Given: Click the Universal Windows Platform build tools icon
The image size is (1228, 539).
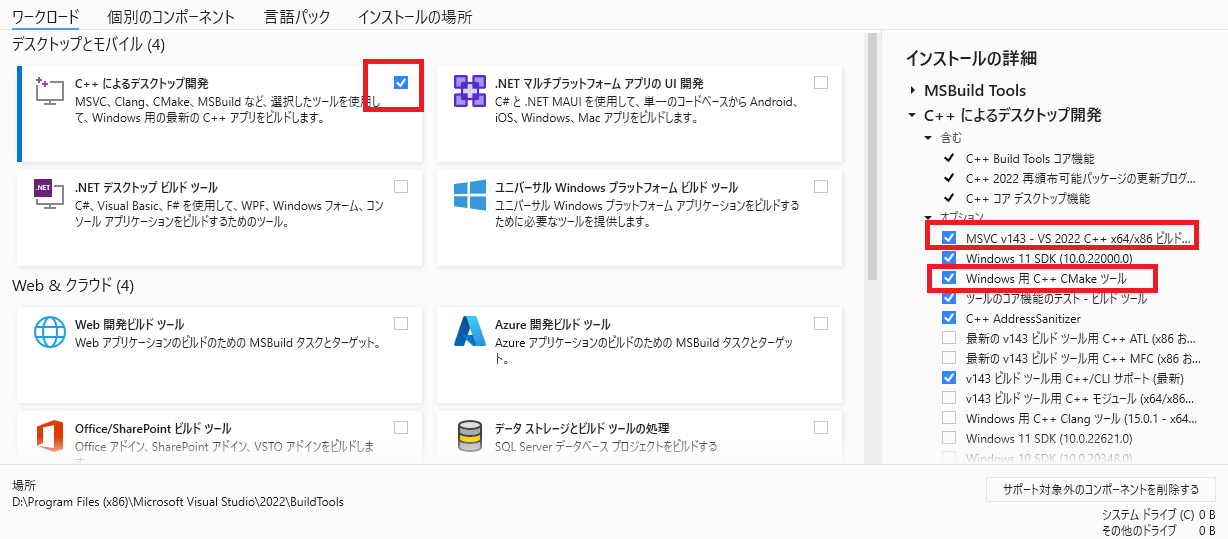Looking at the screenshot, I should pos(469,195).
